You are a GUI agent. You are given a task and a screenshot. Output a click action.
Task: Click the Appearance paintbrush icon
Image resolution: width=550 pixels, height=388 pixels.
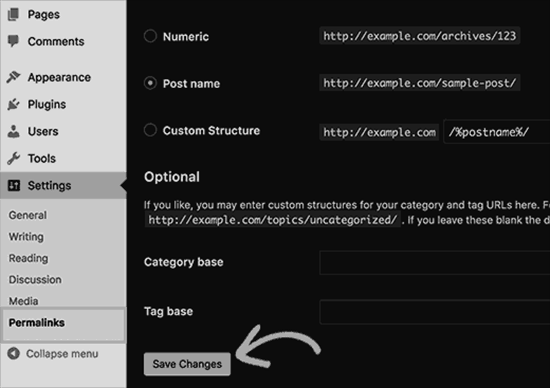pos(13,77)
